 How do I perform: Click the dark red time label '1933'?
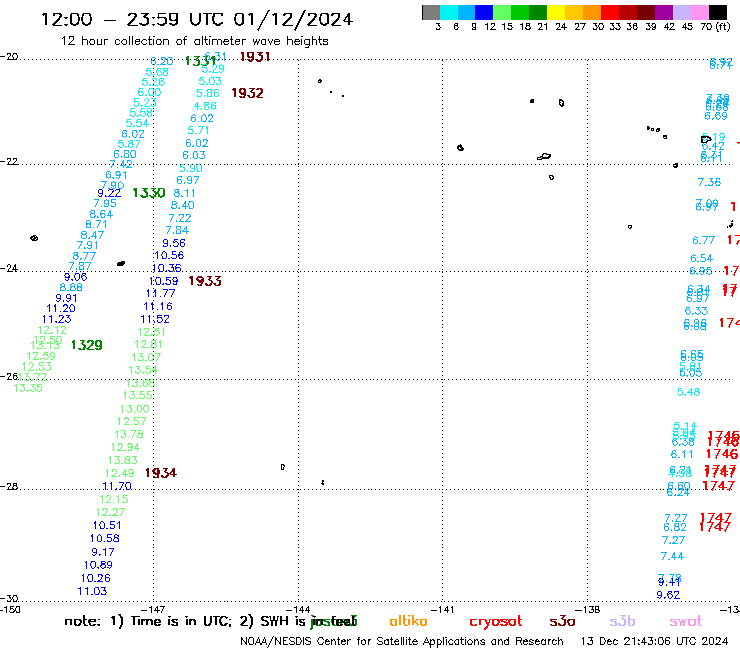click(x=205, y=281)
